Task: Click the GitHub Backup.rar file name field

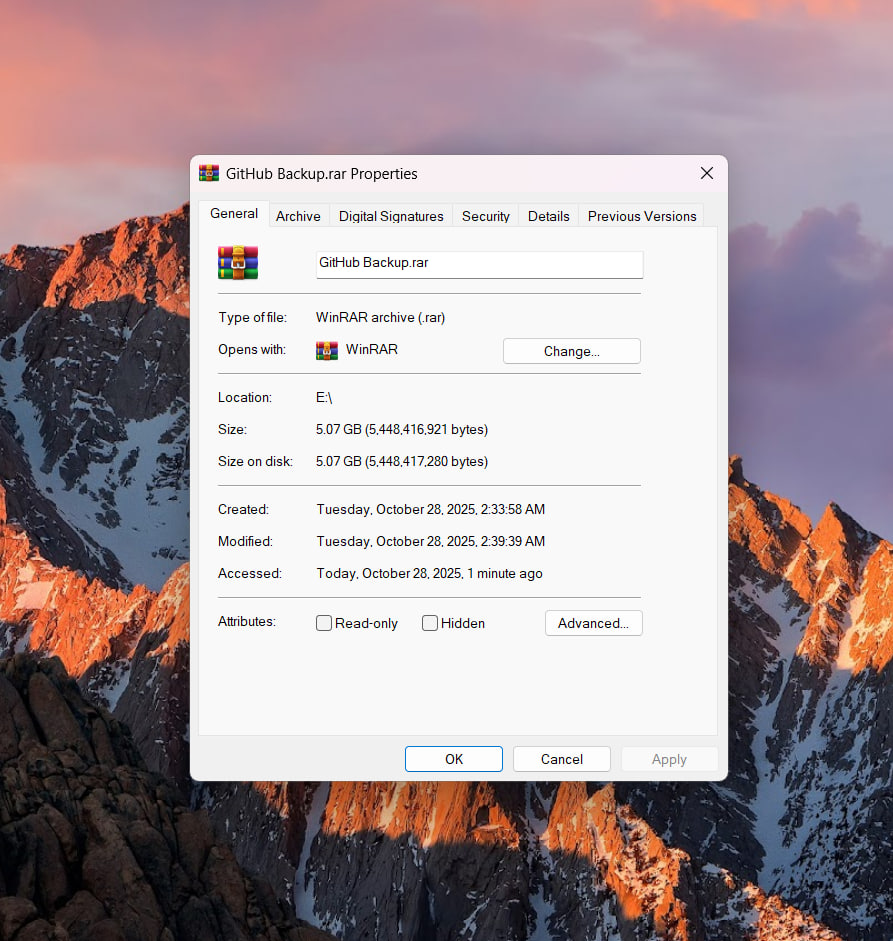Action: [479, 264]
